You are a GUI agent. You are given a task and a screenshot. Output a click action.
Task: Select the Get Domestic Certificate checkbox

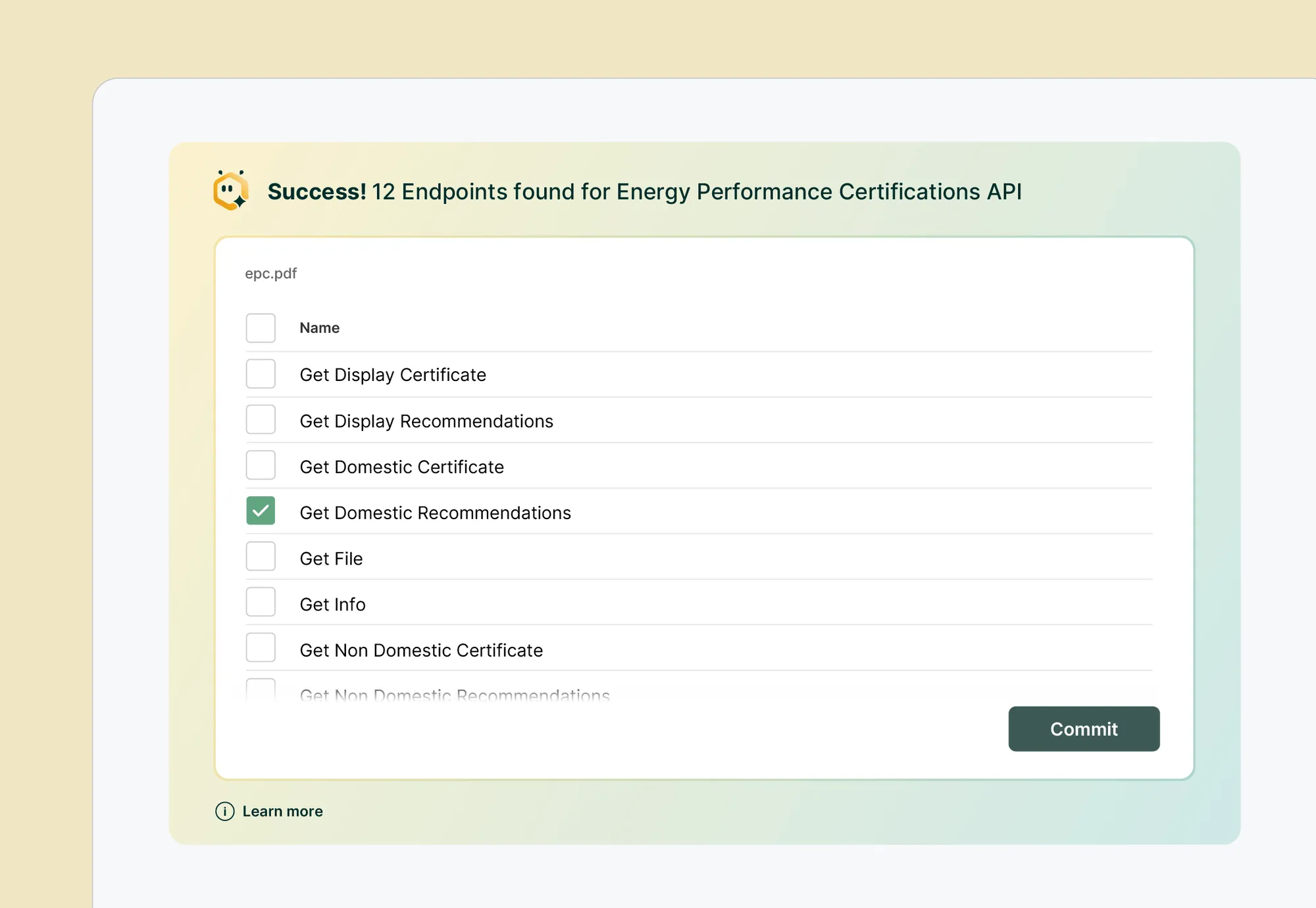pyautogui.click(x=261, y=465)
